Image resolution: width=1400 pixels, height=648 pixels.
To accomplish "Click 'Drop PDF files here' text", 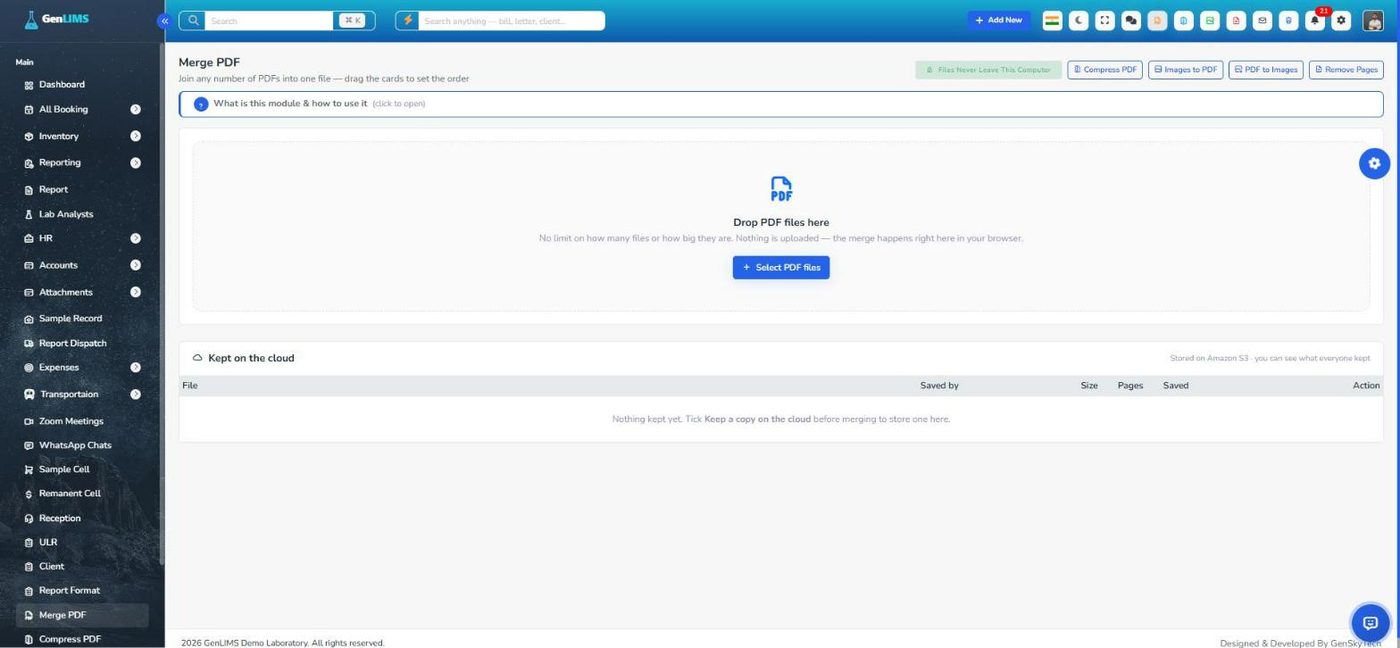I will (781, 222).
